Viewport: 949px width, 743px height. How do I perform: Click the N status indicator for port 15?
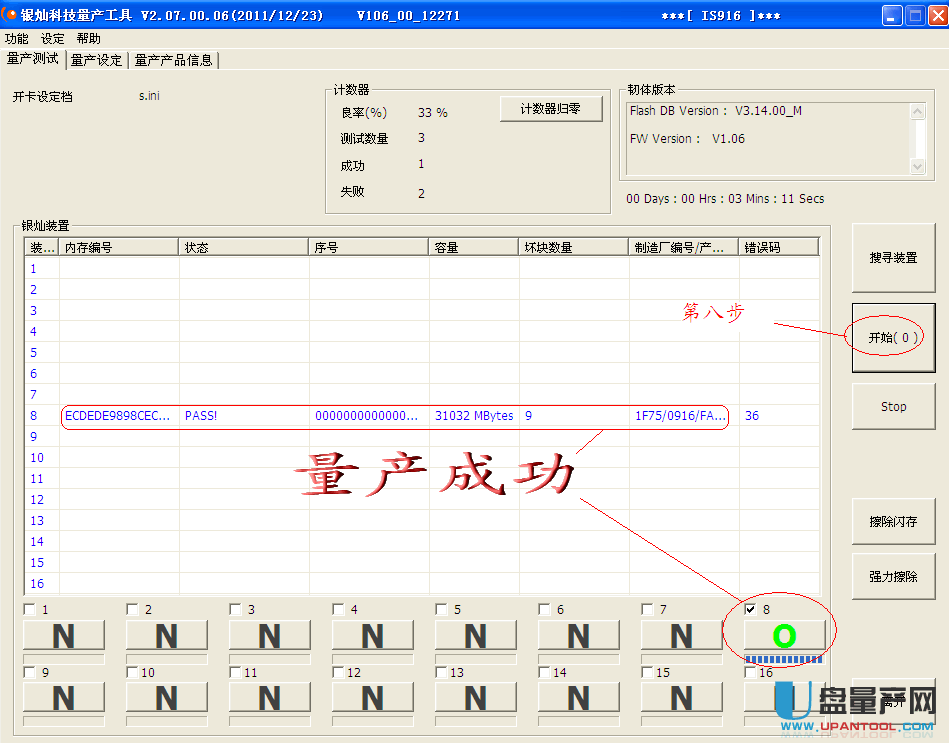coord(681,697)
